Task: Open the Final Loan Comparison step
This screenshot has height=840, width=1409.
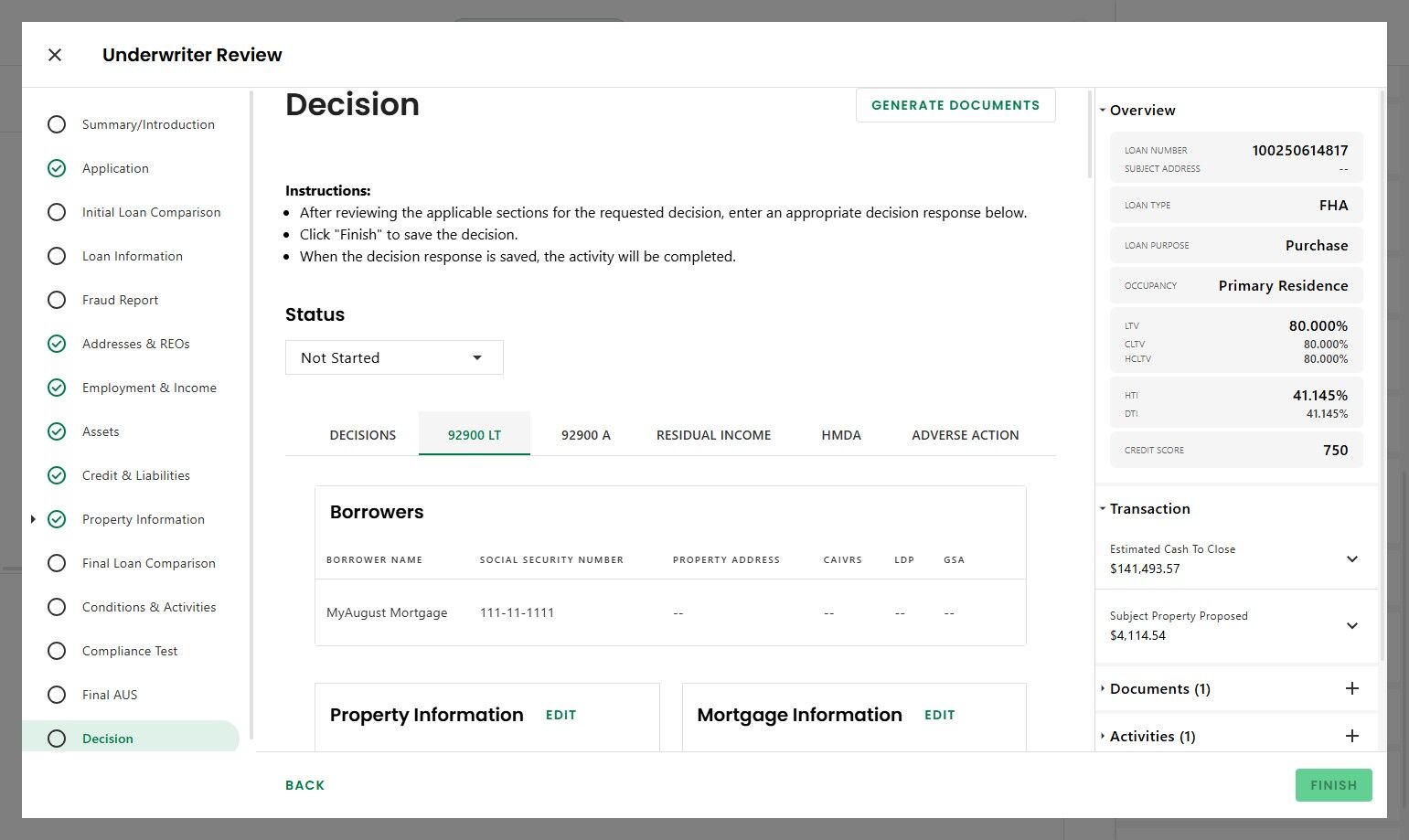Action: [x=149, y=563]
